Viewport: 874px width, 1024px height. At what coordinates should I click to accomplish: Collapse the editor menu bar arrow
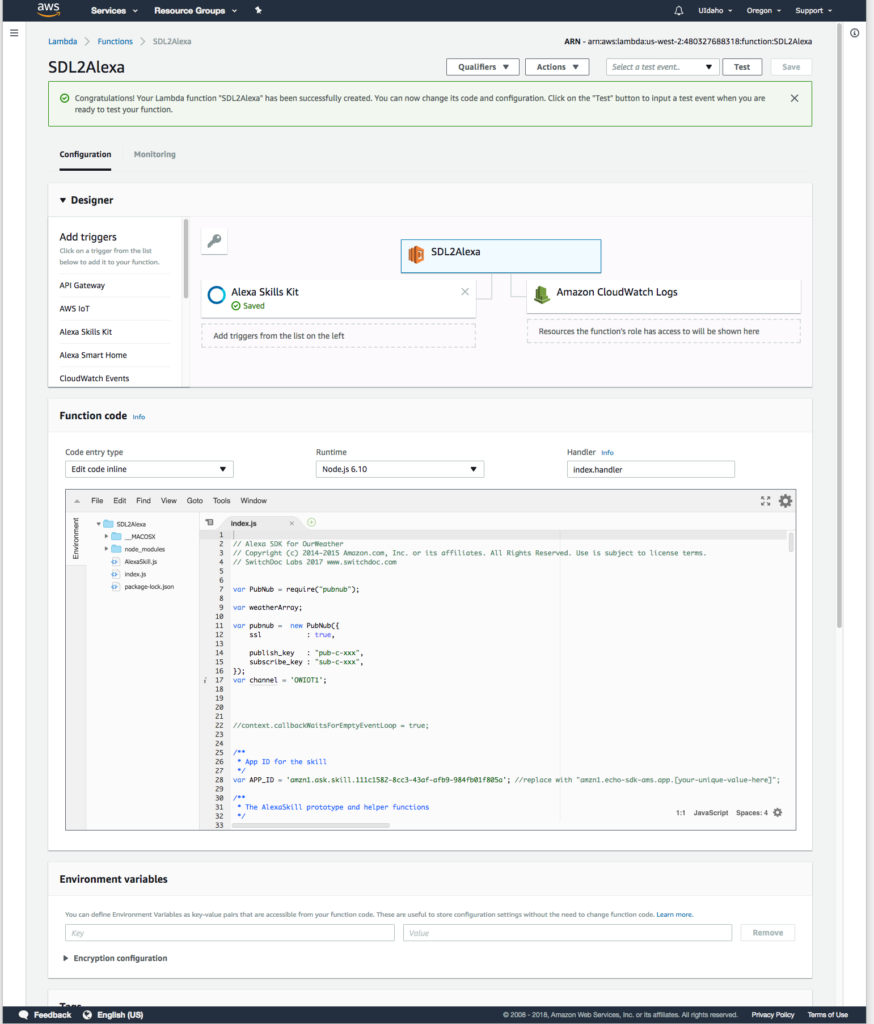click(x=77, y=501)
